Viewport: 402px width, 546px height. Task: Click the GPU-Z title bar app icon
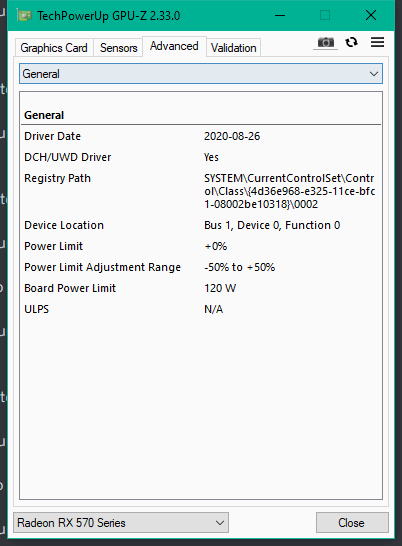24,16
